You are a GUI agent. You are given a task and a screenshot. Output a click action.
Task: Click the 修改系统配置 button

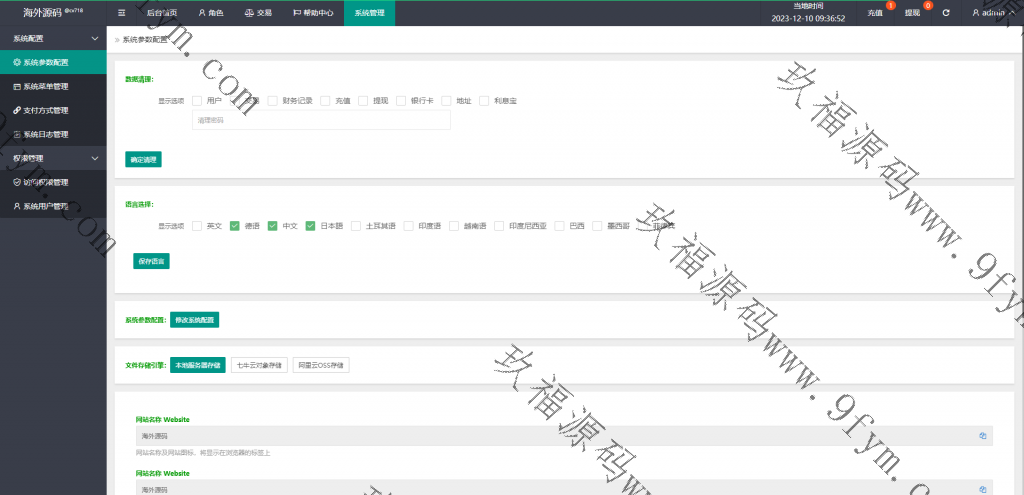194,320
